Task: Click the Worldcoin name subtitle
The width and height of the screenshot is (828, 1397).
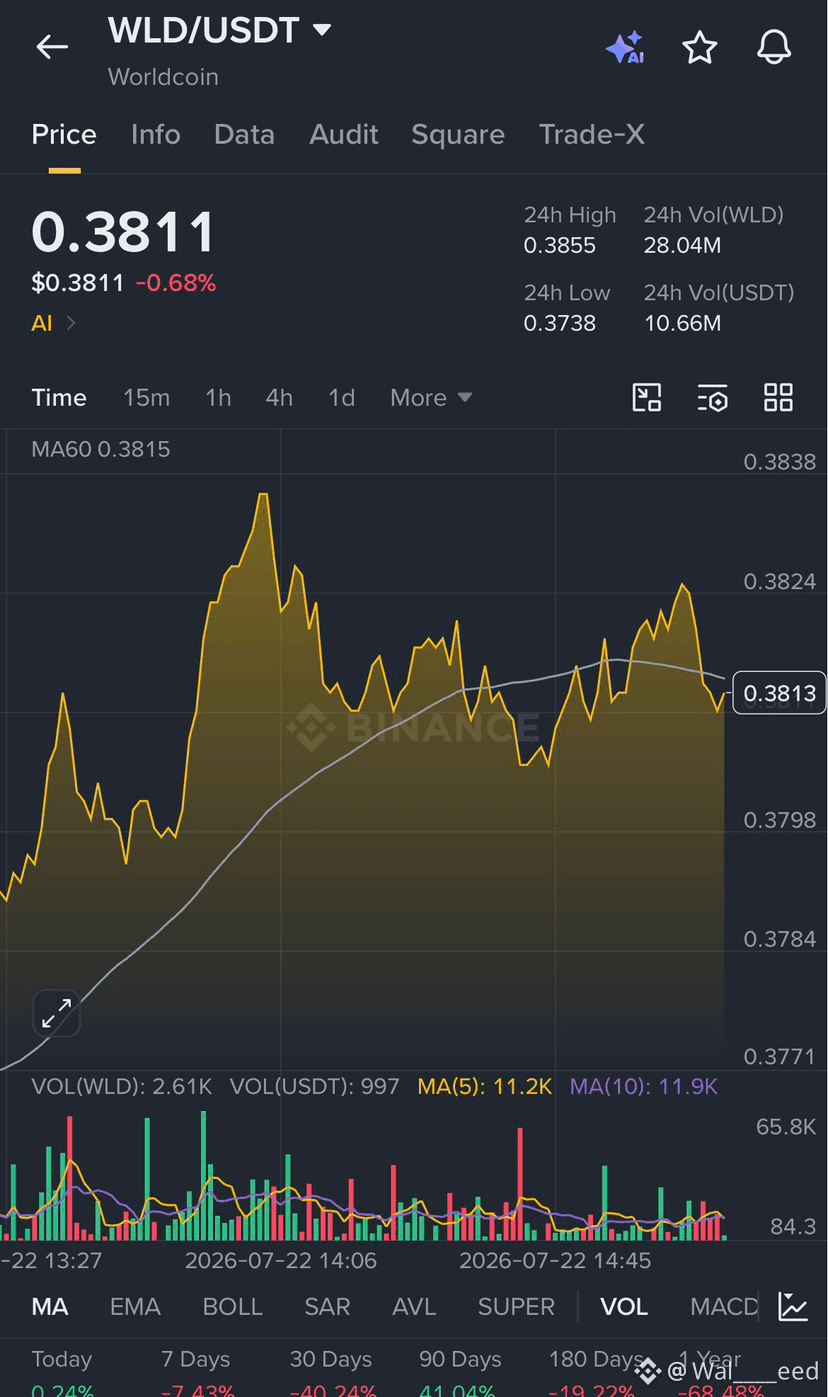Action: (163, 77)
